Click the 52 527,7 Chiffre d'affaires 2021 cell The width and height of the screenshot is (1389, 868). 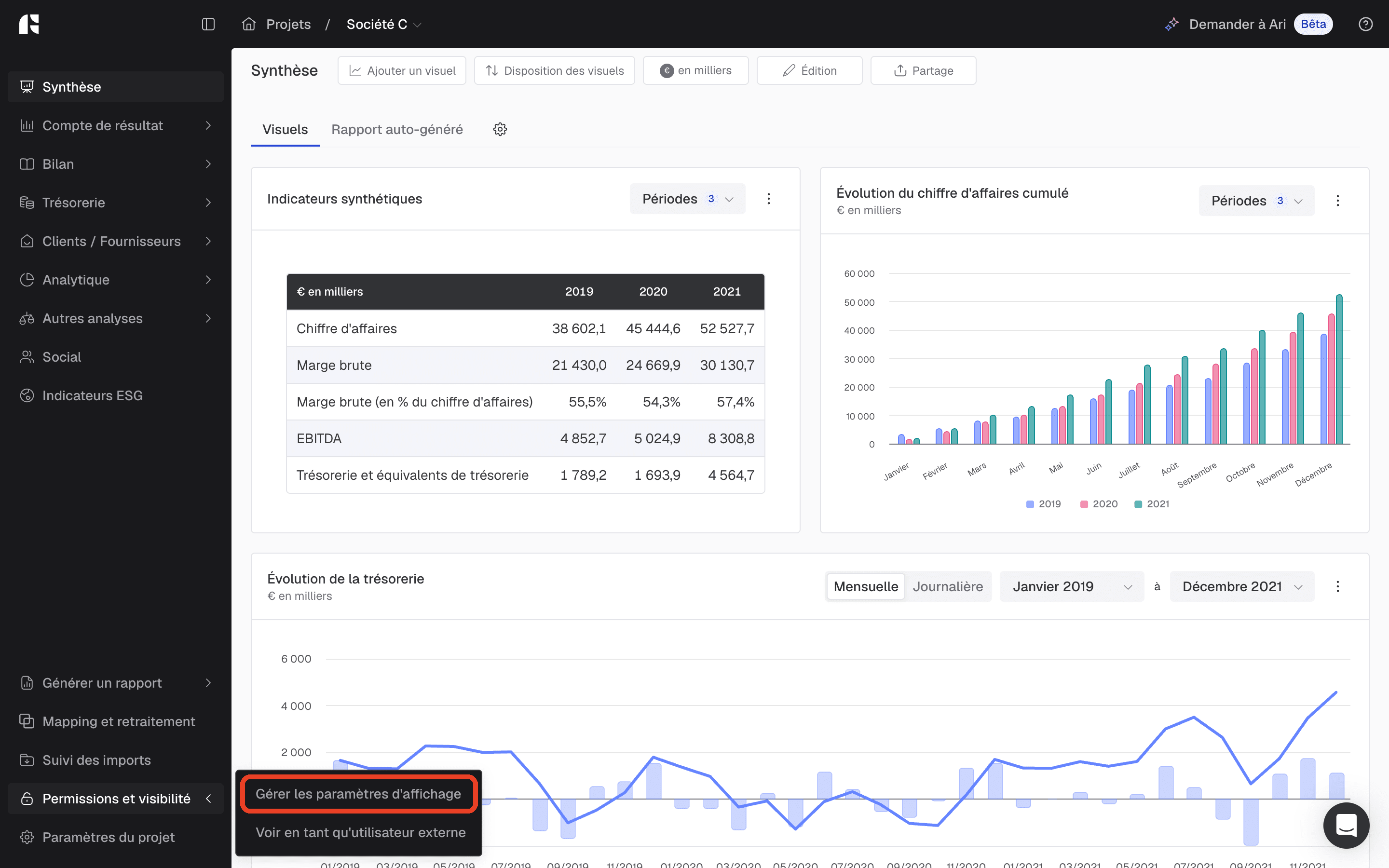coord(727,328)
